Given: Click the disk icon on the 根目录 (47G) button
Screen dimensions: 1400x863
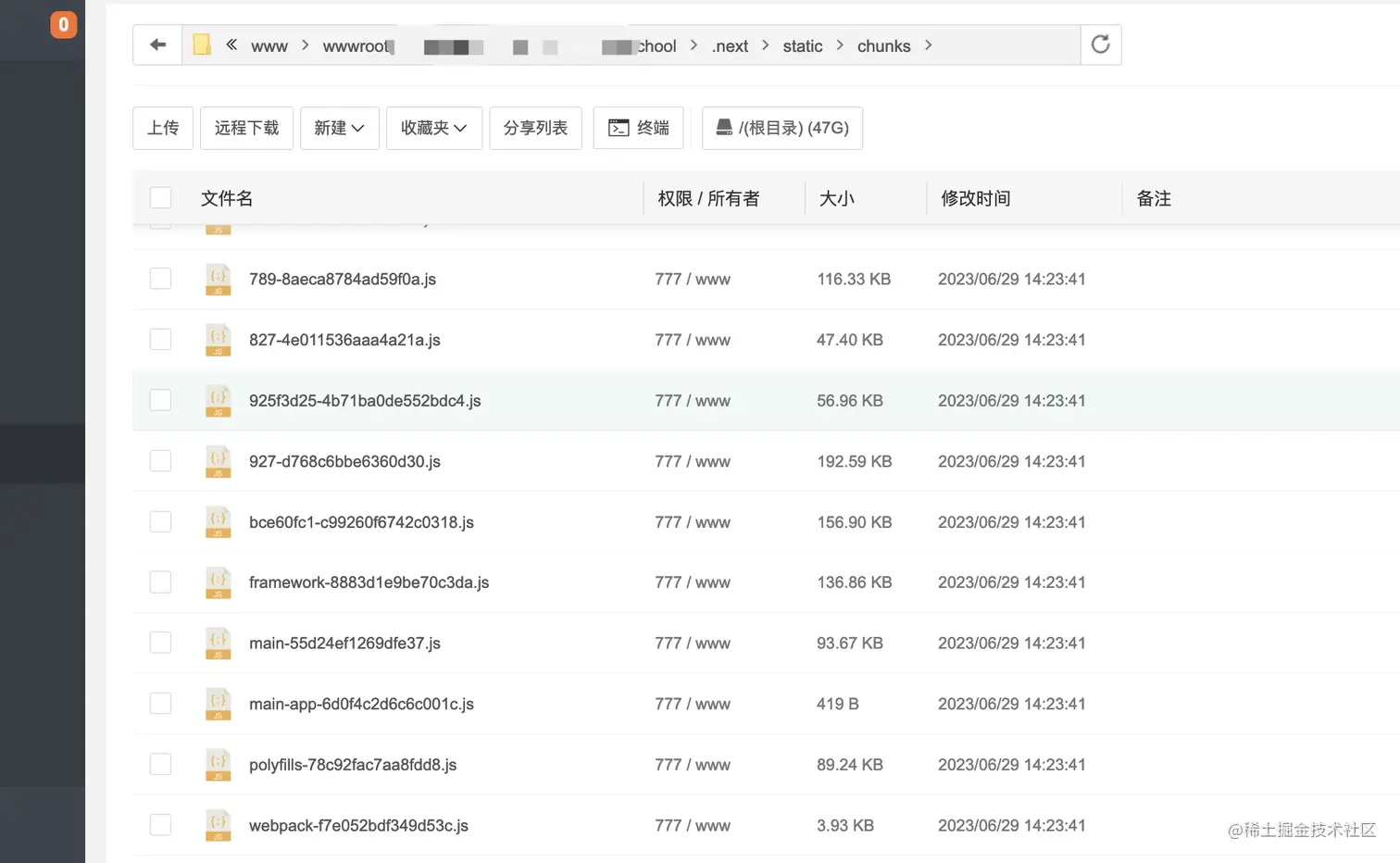Looking at the screenshot, I should (723, 128).
